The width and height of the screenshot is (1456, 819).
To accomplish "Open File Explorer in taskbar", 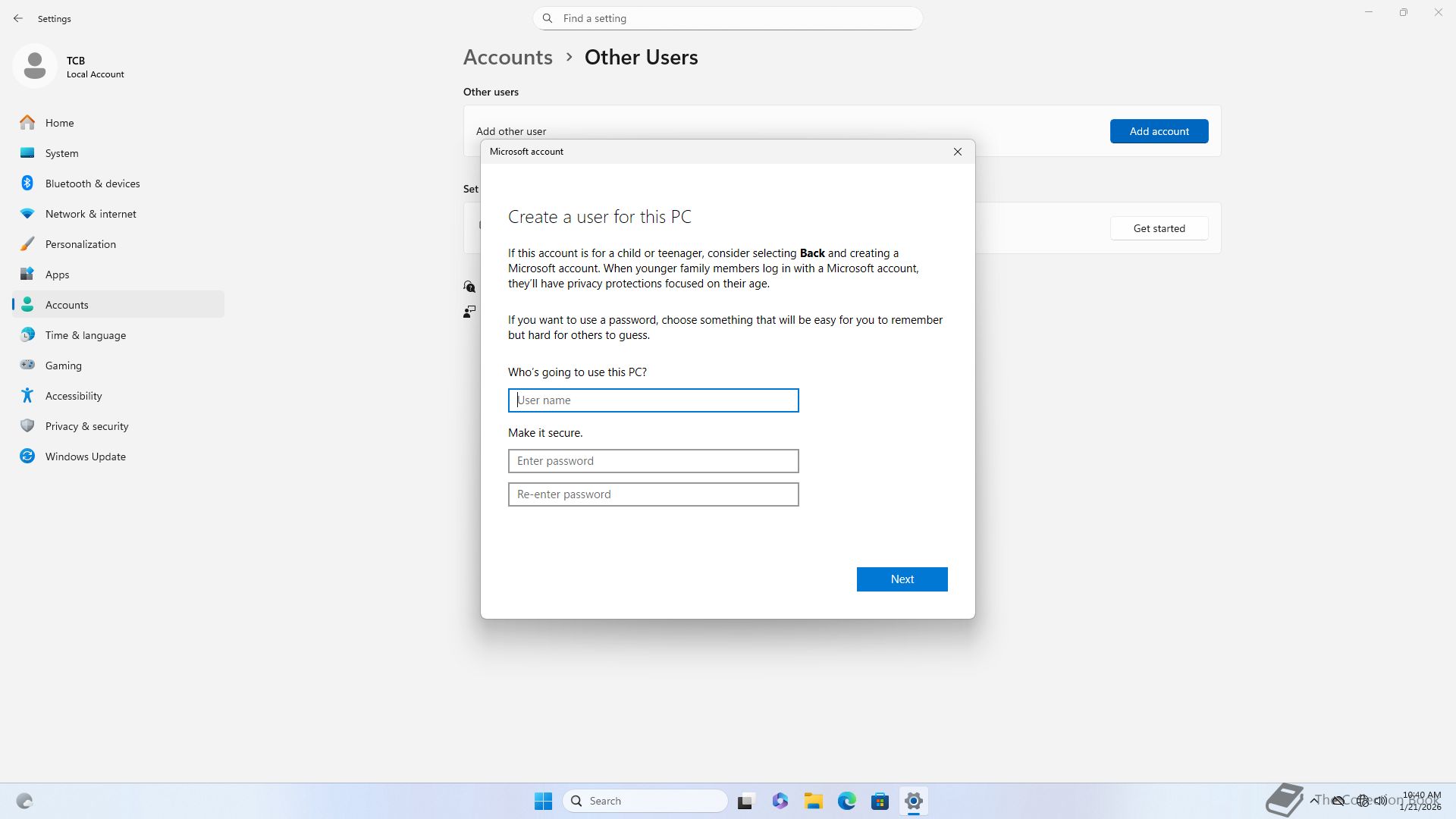I will [813, 801].
